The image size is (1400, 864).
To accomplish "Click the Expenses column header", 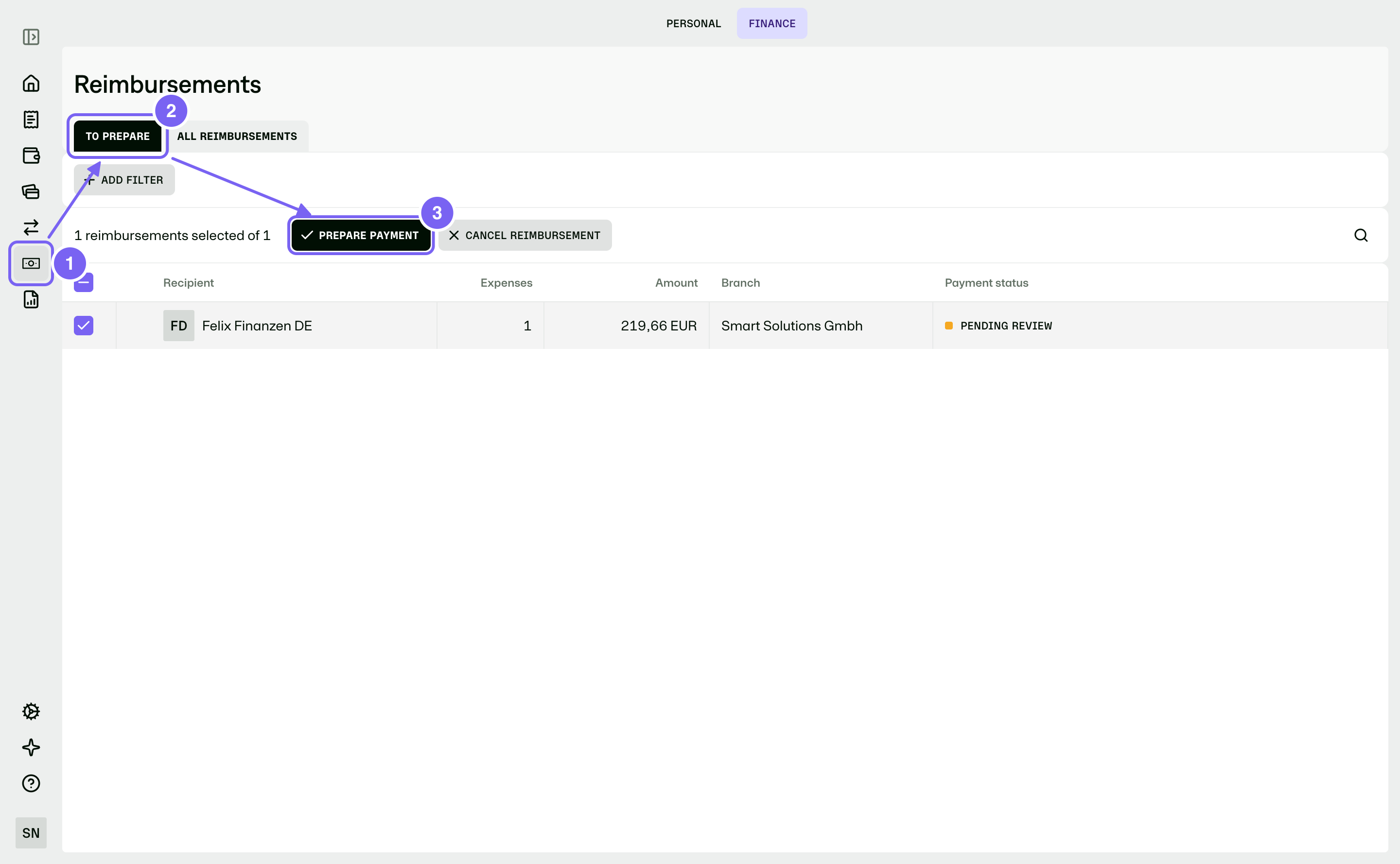I will pos(507,283).
